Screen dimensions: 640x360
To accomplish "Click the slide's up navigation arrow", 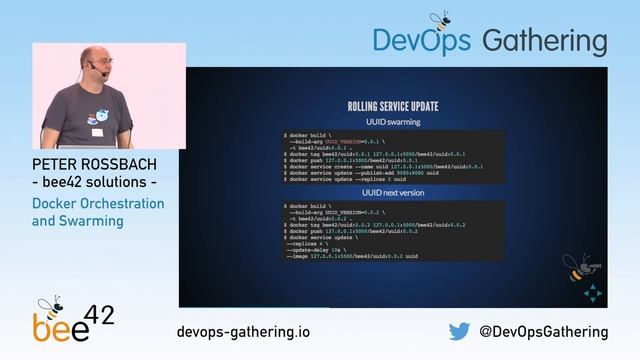I will coord(593,287).
